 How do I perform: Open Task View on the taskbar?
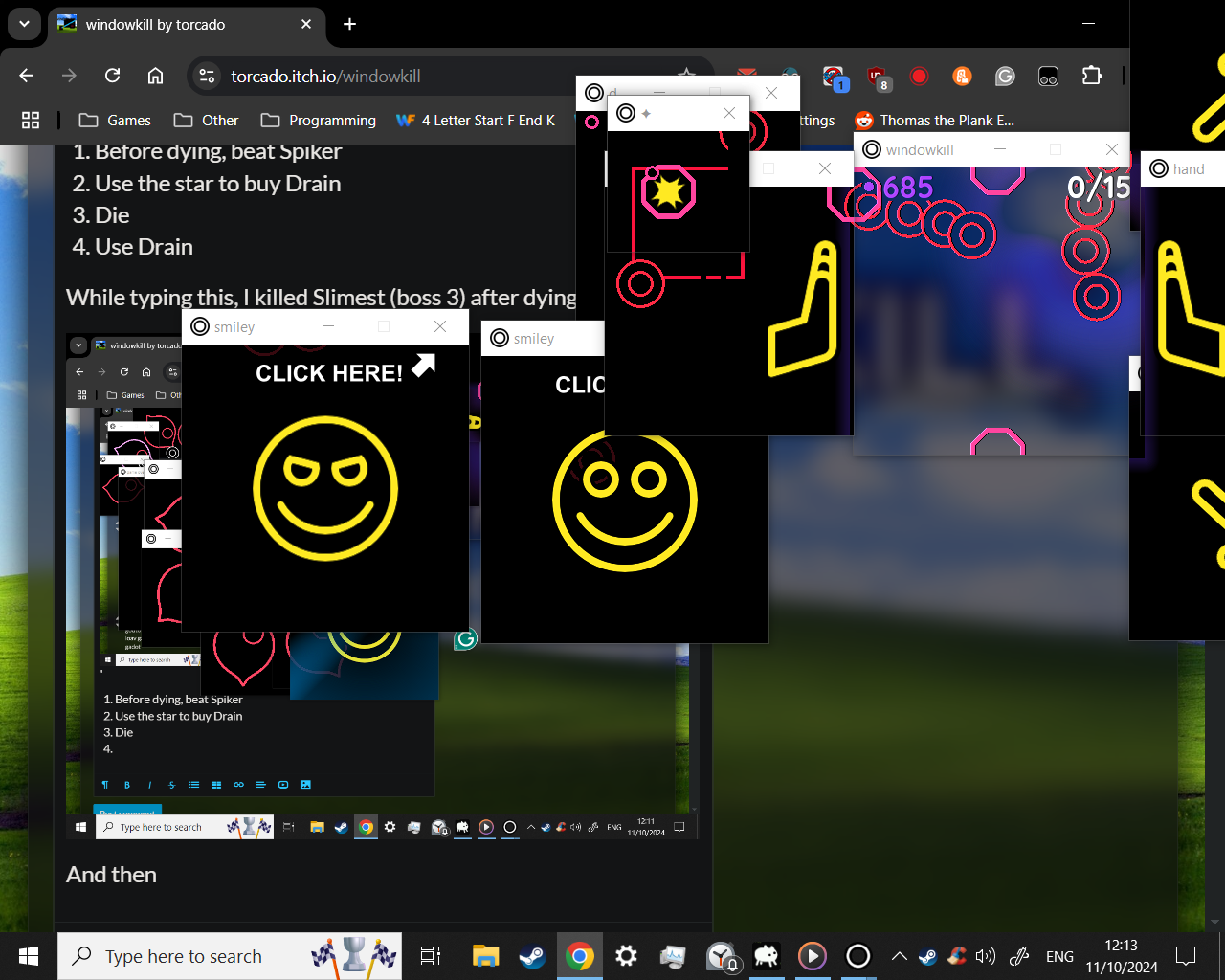[x=431, y=956]
